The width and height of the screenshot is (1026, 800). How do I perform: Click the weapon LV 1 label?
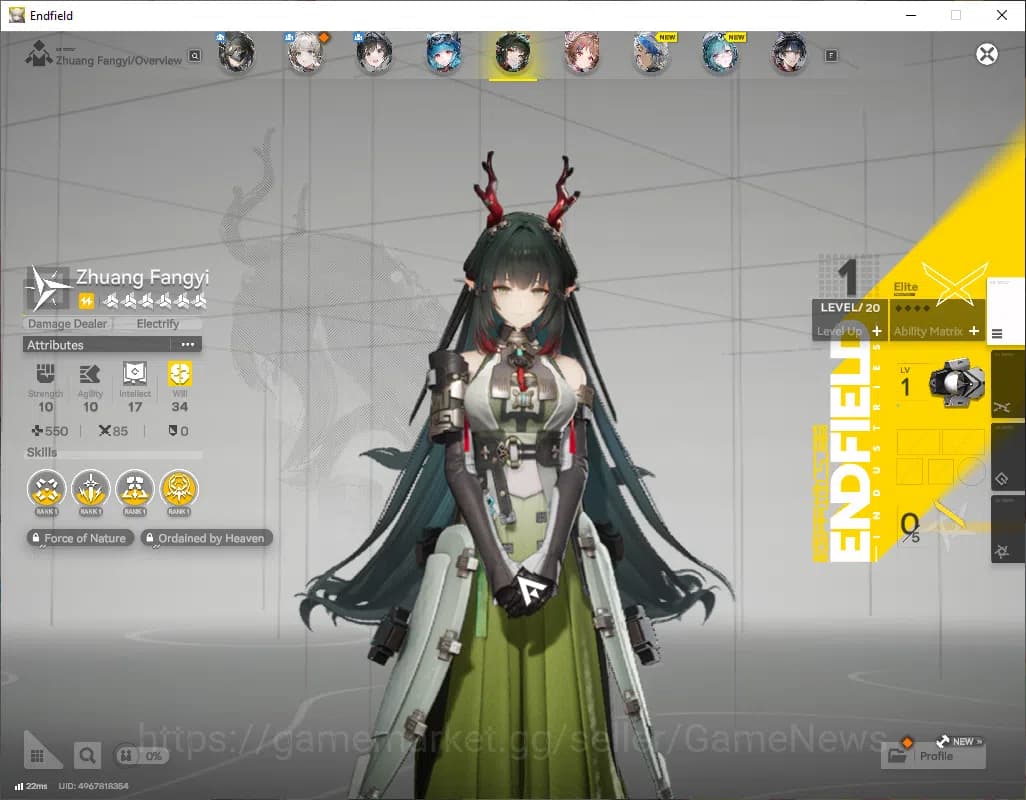pos(906,381)
